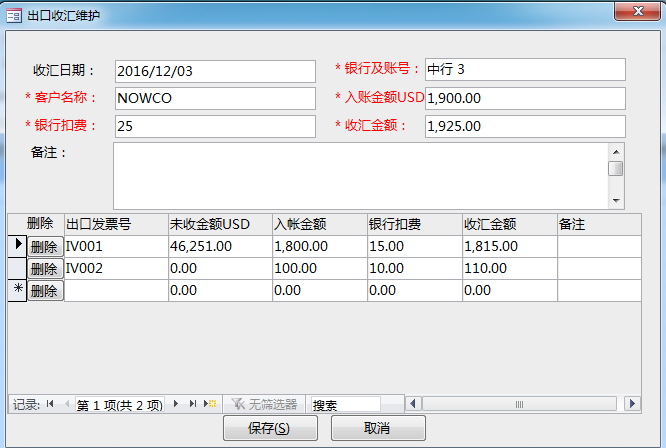This screenshot has height=448, width=666.
Task: Click the 客户名称 field with NOWCO
Action: (x=214, y=99)
